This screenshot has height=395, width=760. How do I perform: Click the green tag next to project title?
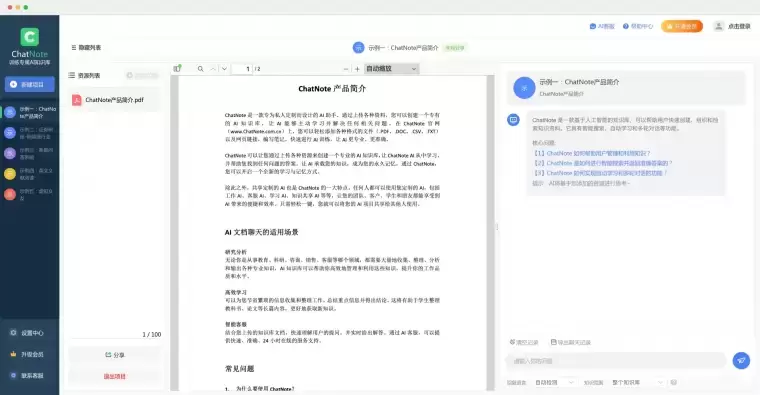pos(455,47)
